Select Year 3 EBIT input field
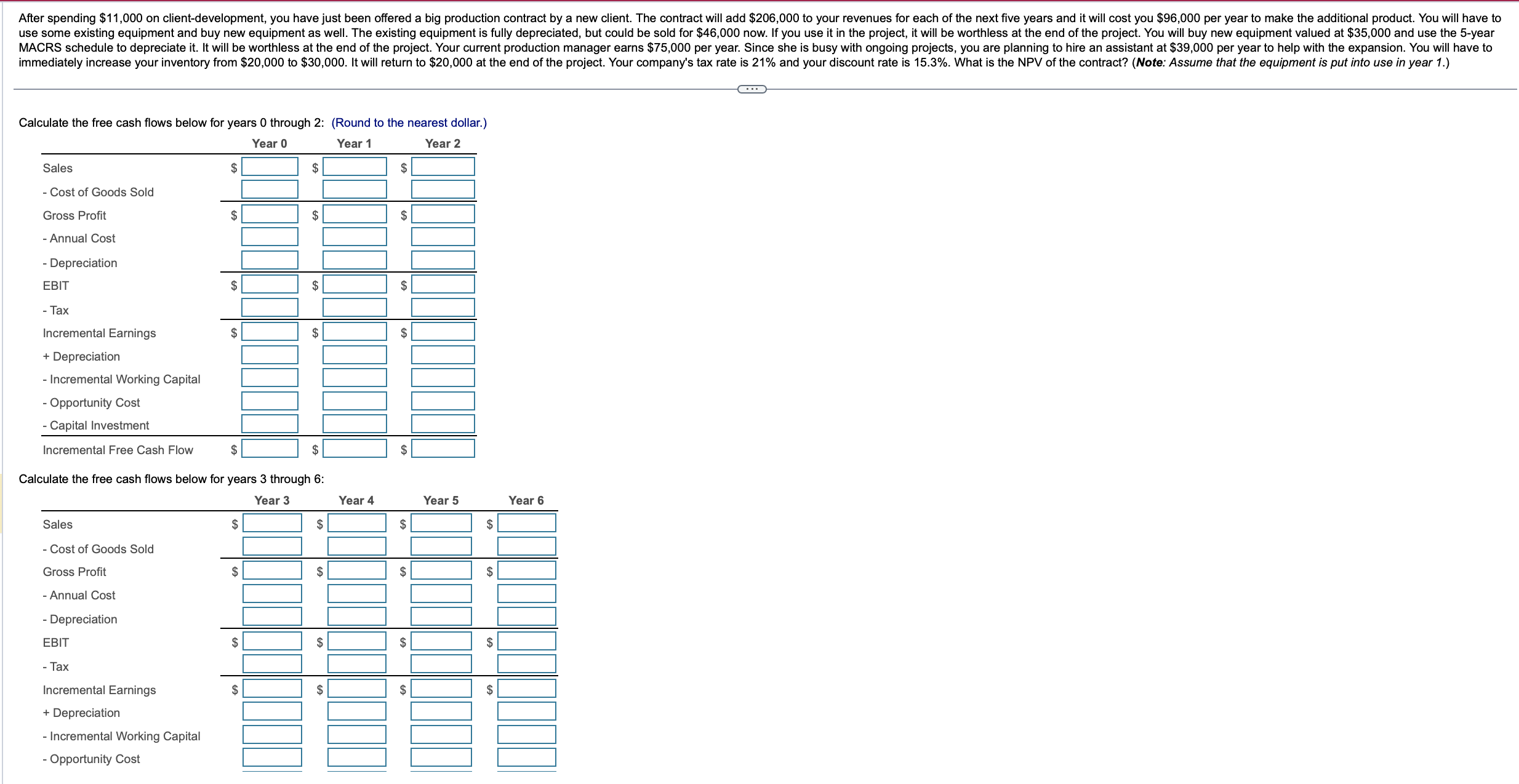The width and height of the screenshot is (1519, 784). tap(272, 641)
